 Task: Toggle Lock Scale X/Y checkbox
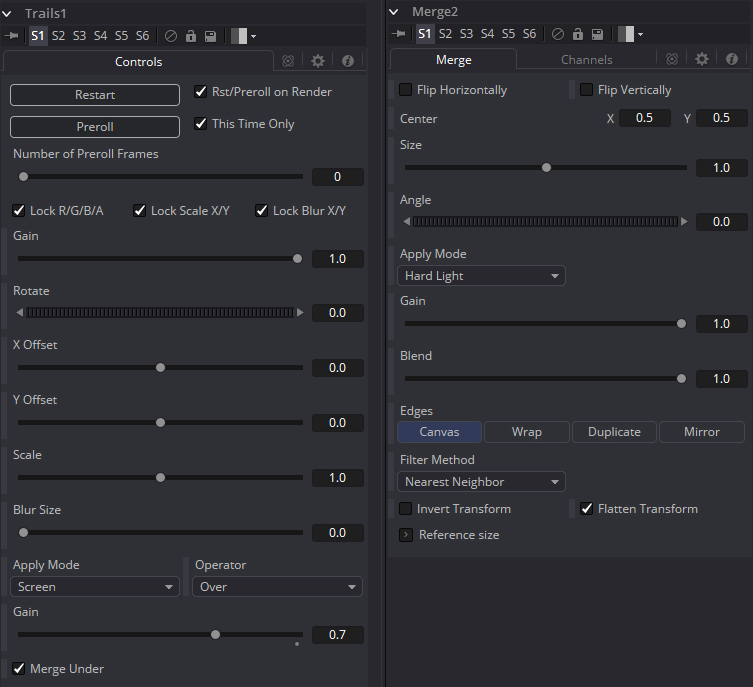point(139,210)
